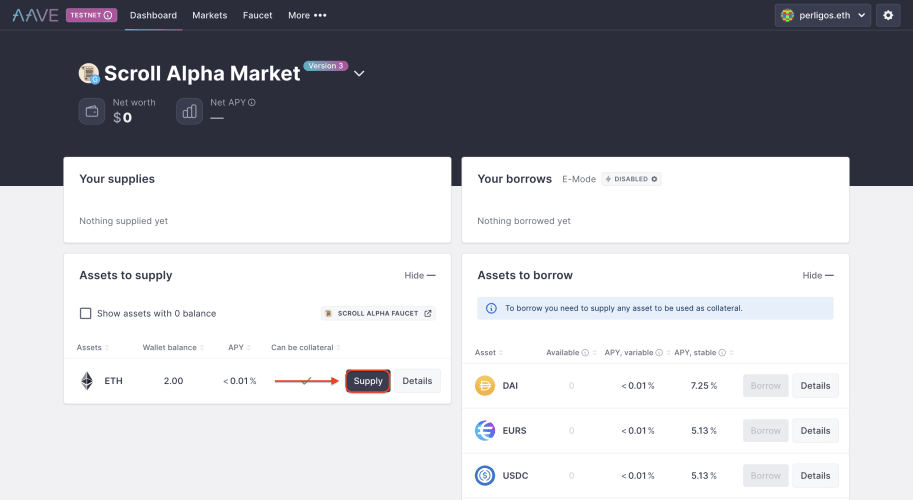Click the Version 3 badge
Screen dimensions: 913x500
(x=325, y=66)
